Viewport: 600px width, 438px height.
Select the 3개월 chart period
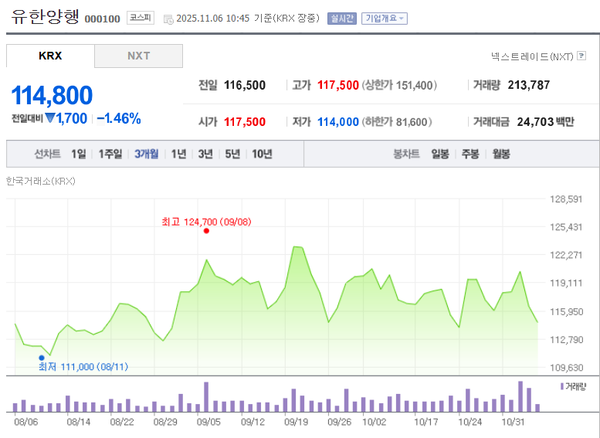[x=146, y=154]
